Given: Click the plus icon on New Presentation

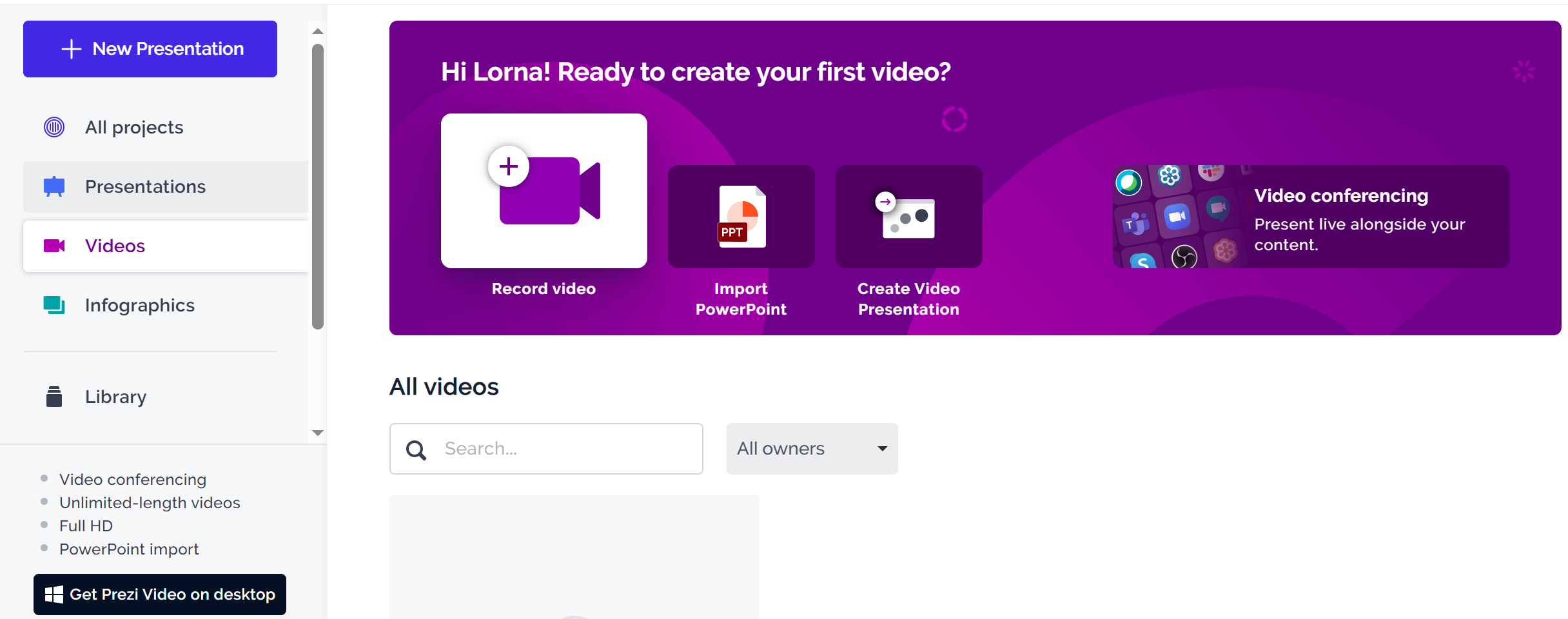Looking at the screenshot, I should click(x=72, y=49).
